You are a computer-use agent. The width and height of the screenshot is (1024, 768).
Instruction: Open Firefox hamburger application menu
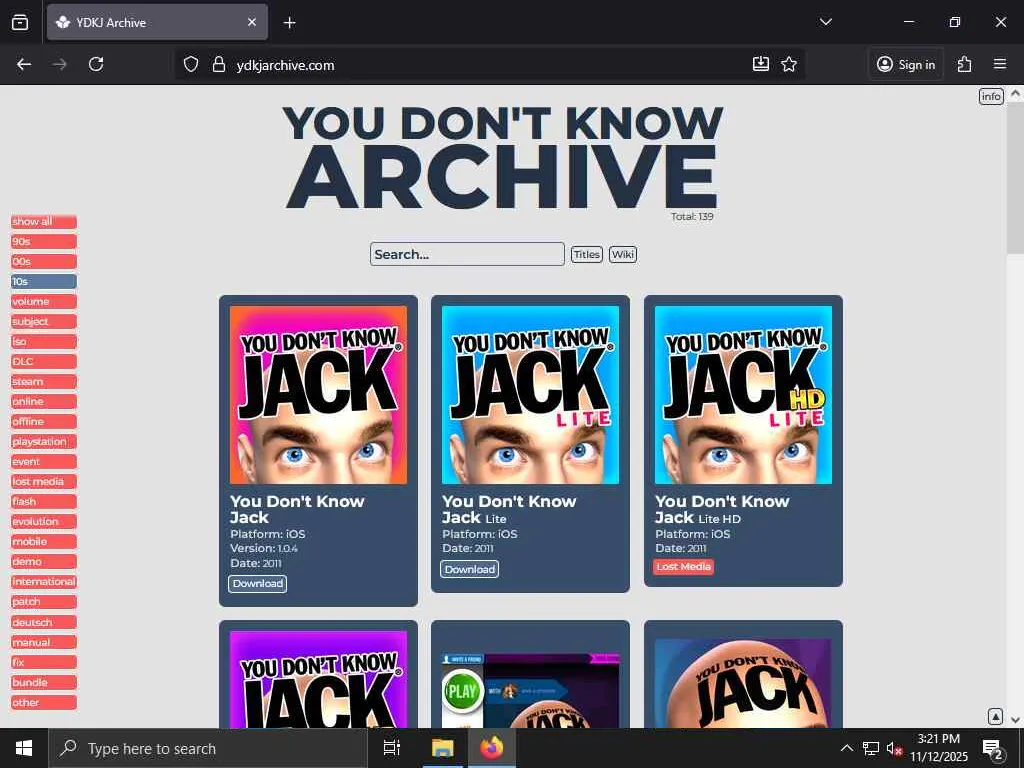click(x=1000, y=64)
